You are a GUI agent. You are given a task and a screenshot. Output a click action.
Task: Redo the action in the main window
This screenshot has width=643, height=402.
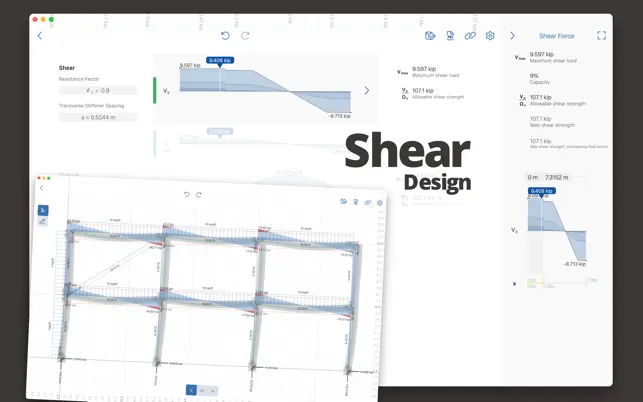tap(245, 36)
